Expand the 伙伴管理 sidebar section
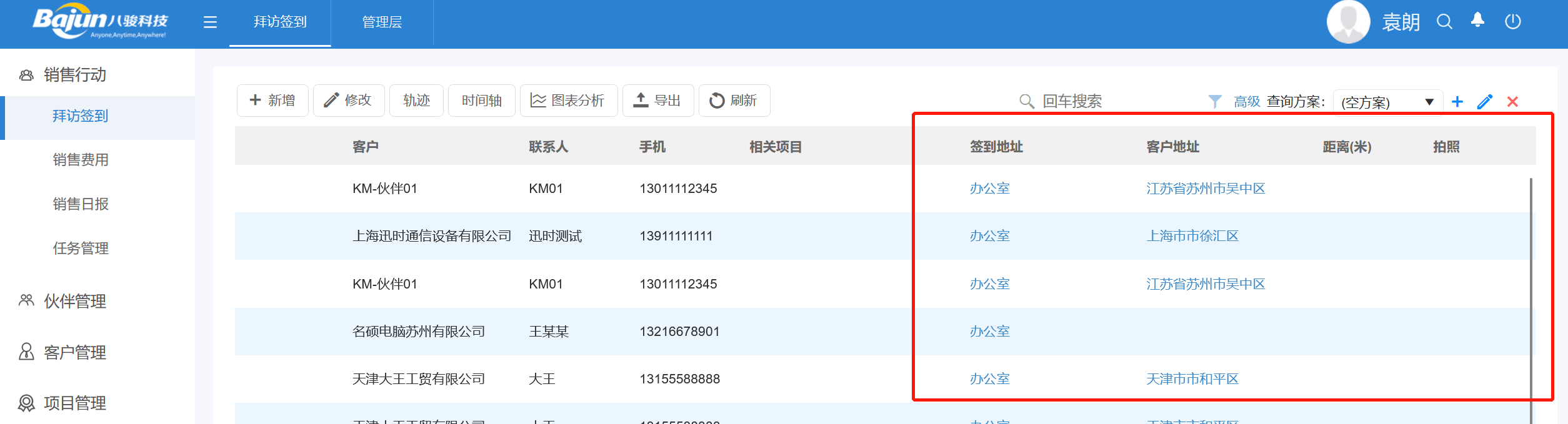 coord(75,302)
